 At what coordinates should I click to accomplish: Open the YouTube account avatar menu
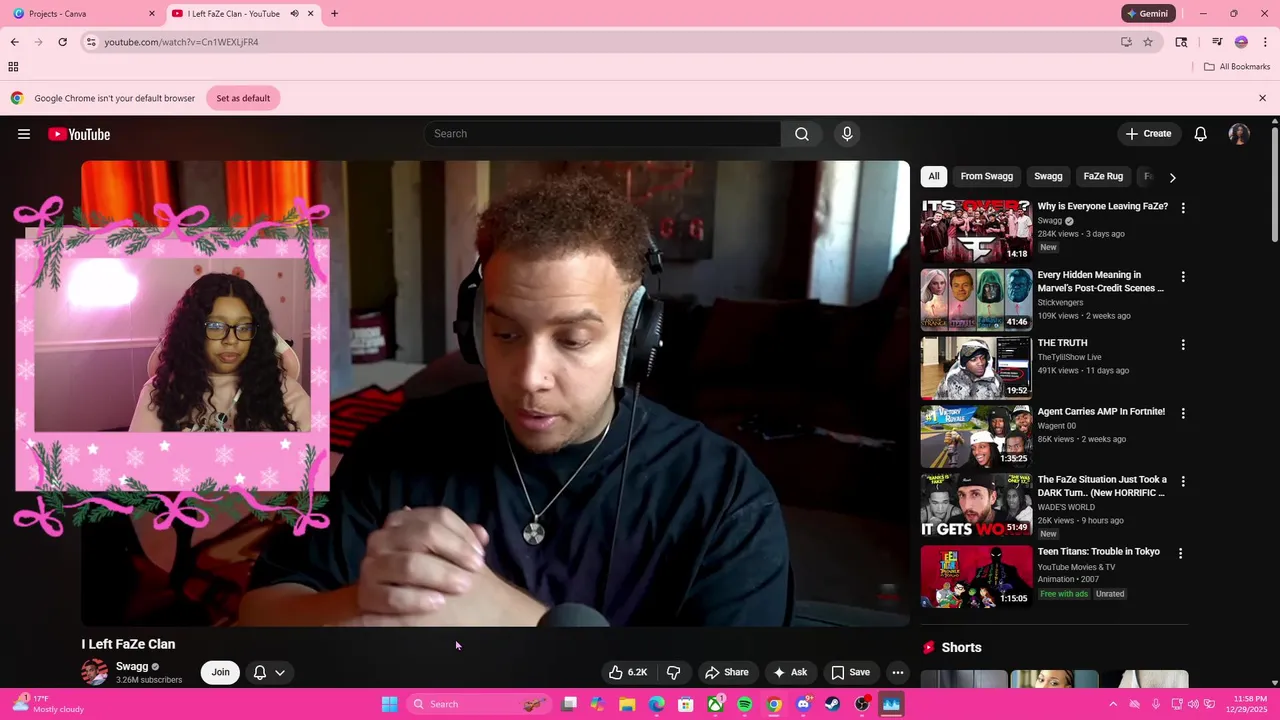tap(1239, 134)
